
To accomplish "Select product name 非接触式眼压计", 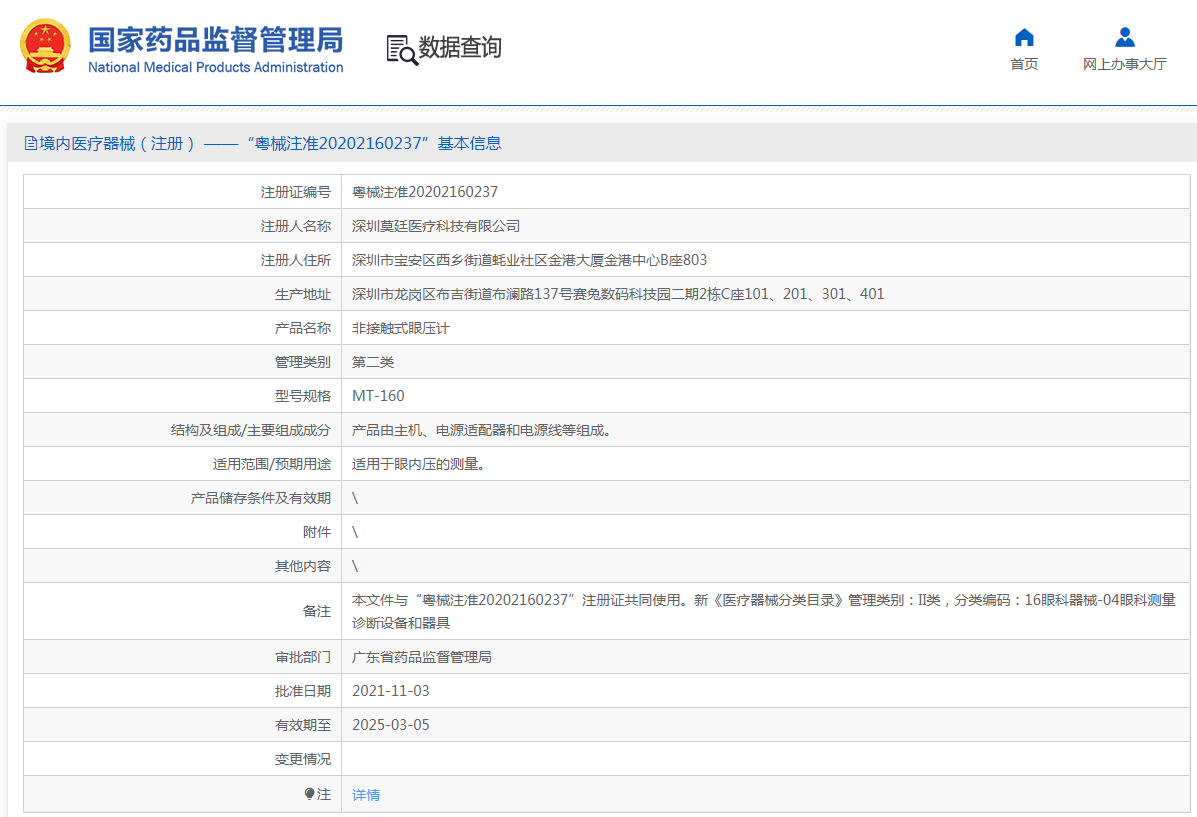I will 401,328.
